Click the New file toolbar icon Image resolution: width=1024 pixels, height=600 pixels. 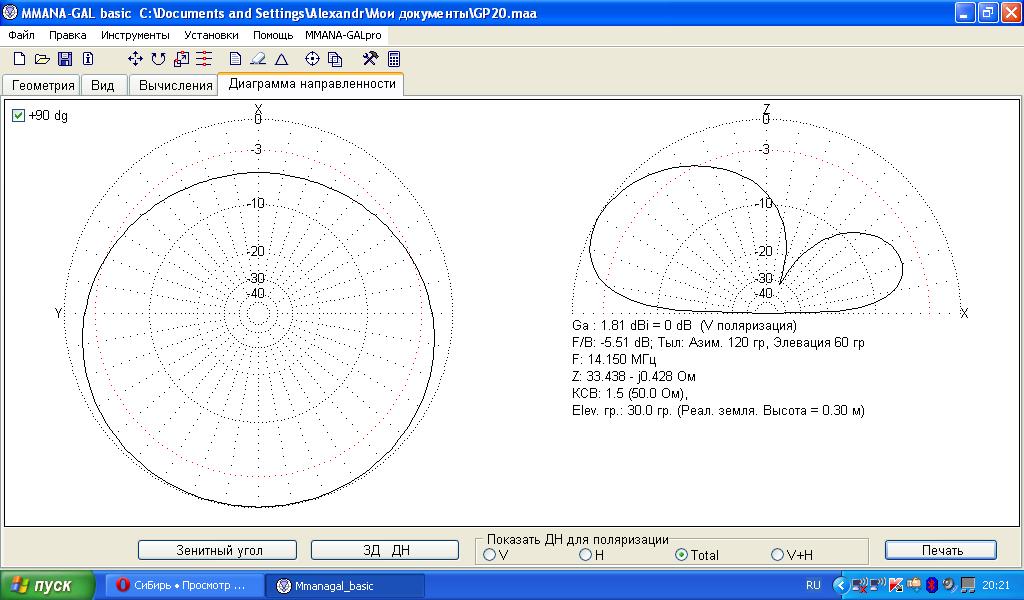pyautogui.click(x=19, y=59)
